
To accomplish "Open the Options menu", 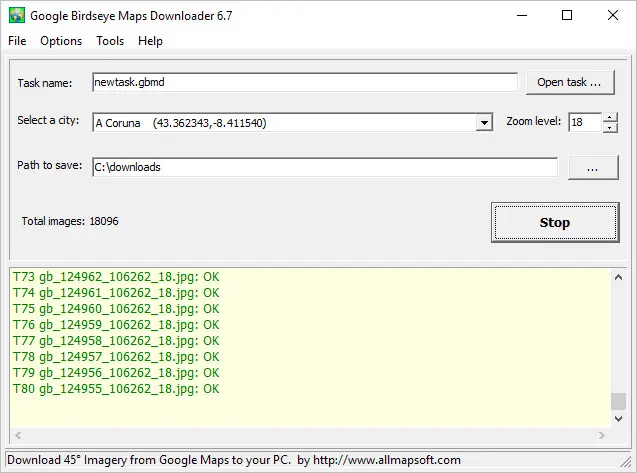I will point(61,41).
